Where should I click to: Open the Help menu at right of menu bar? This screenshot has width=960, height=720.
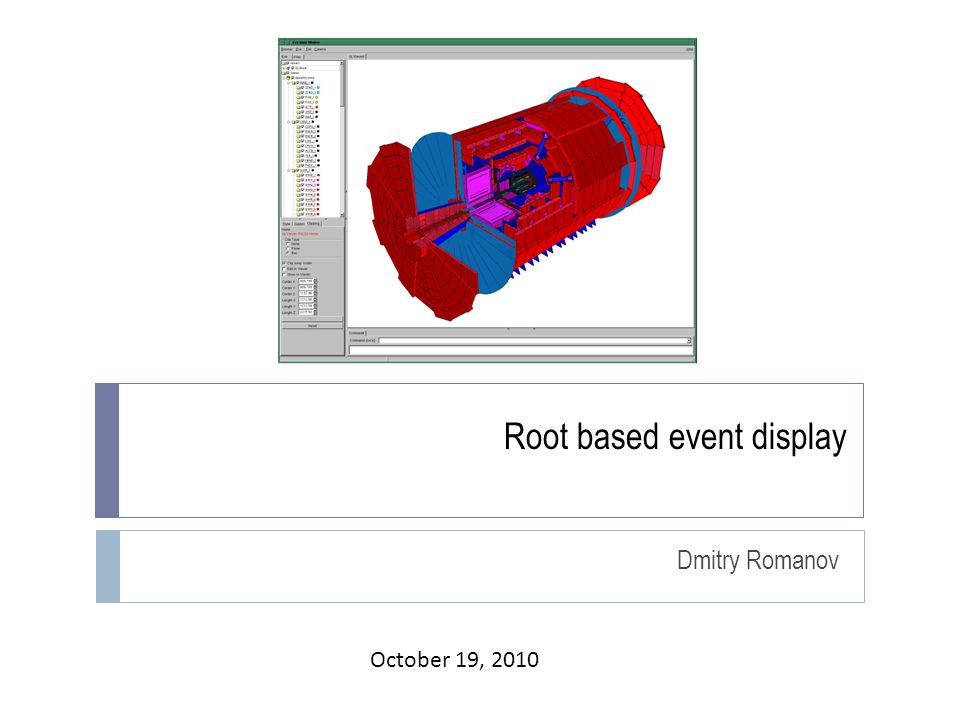[x=689, y=49]
